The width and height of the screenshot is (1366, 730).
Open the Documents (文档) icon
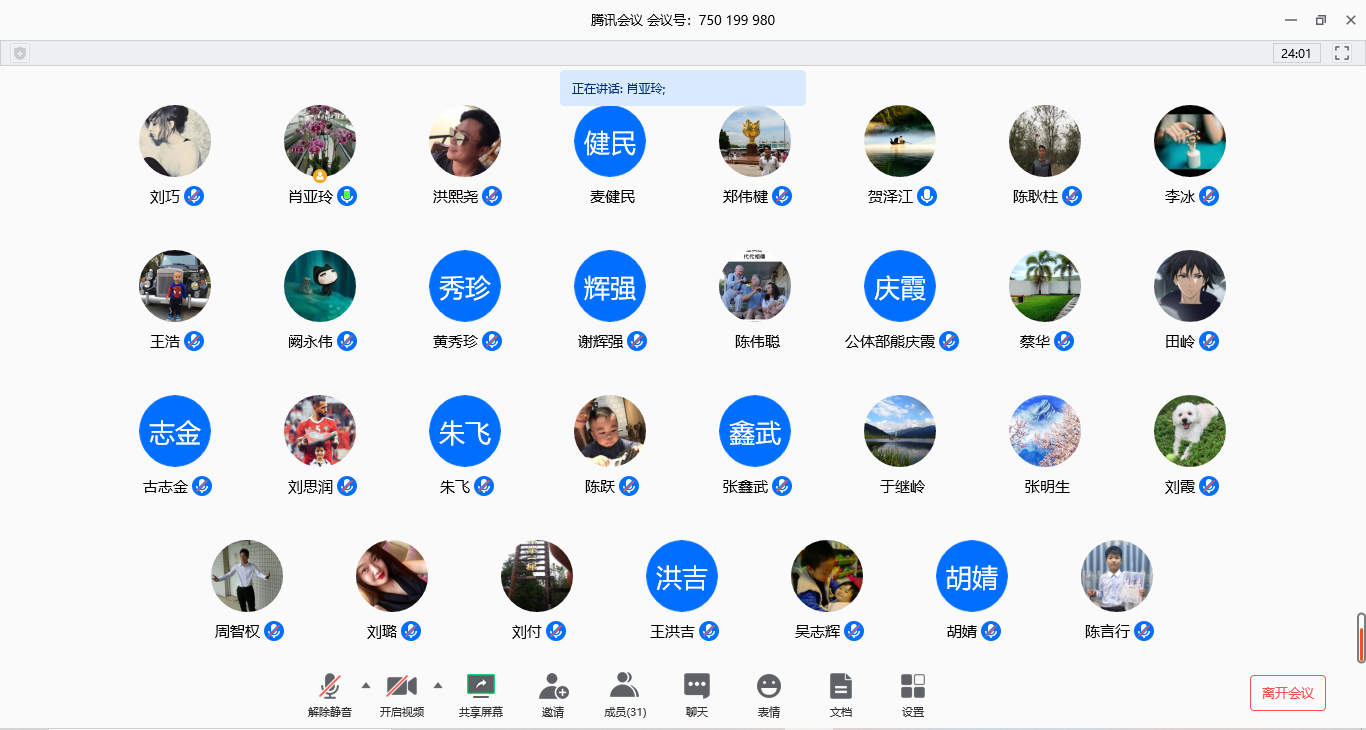click(x=841, y=686)
